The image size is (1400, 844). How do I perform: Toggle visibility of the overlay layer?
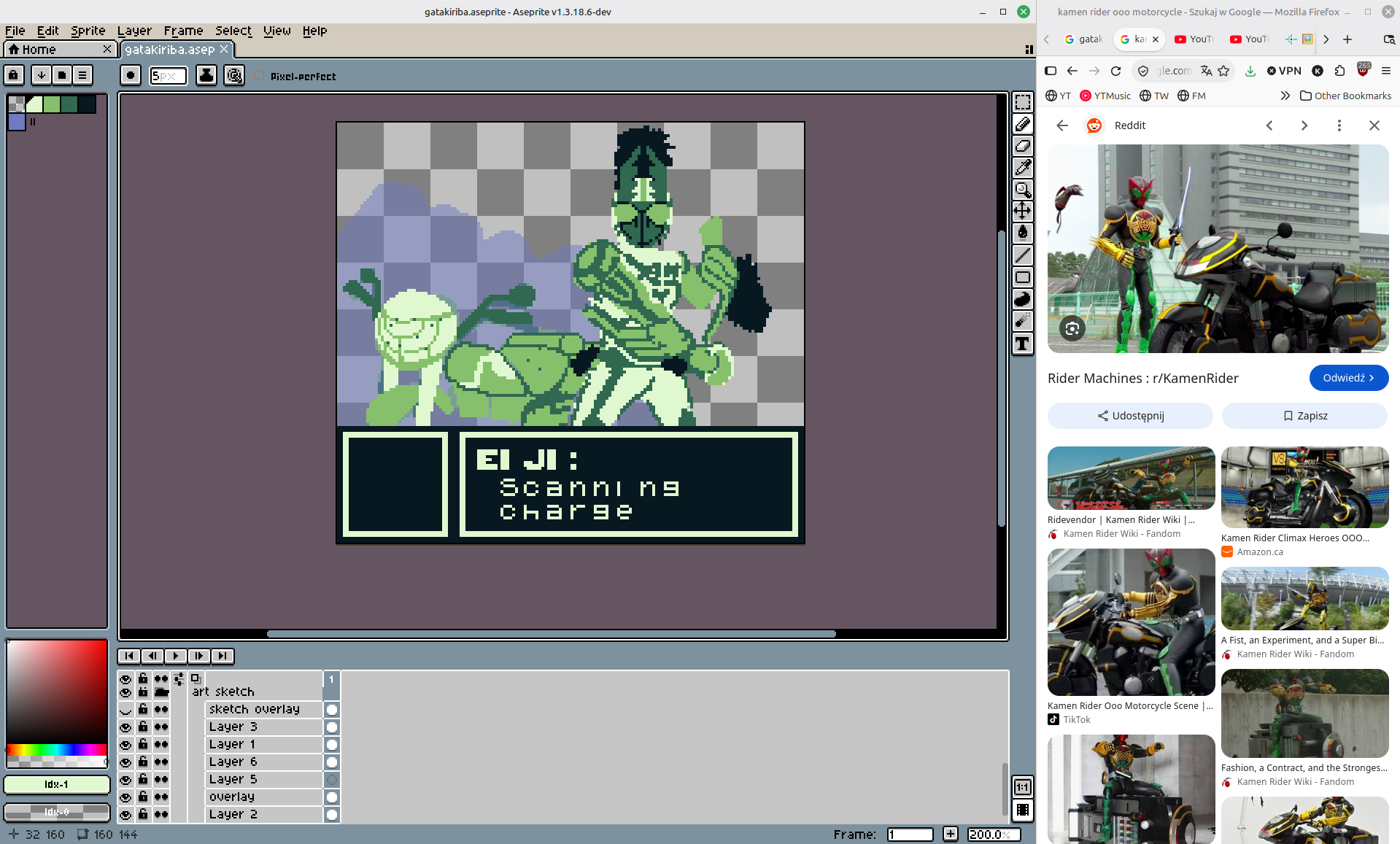pos(125,797)
